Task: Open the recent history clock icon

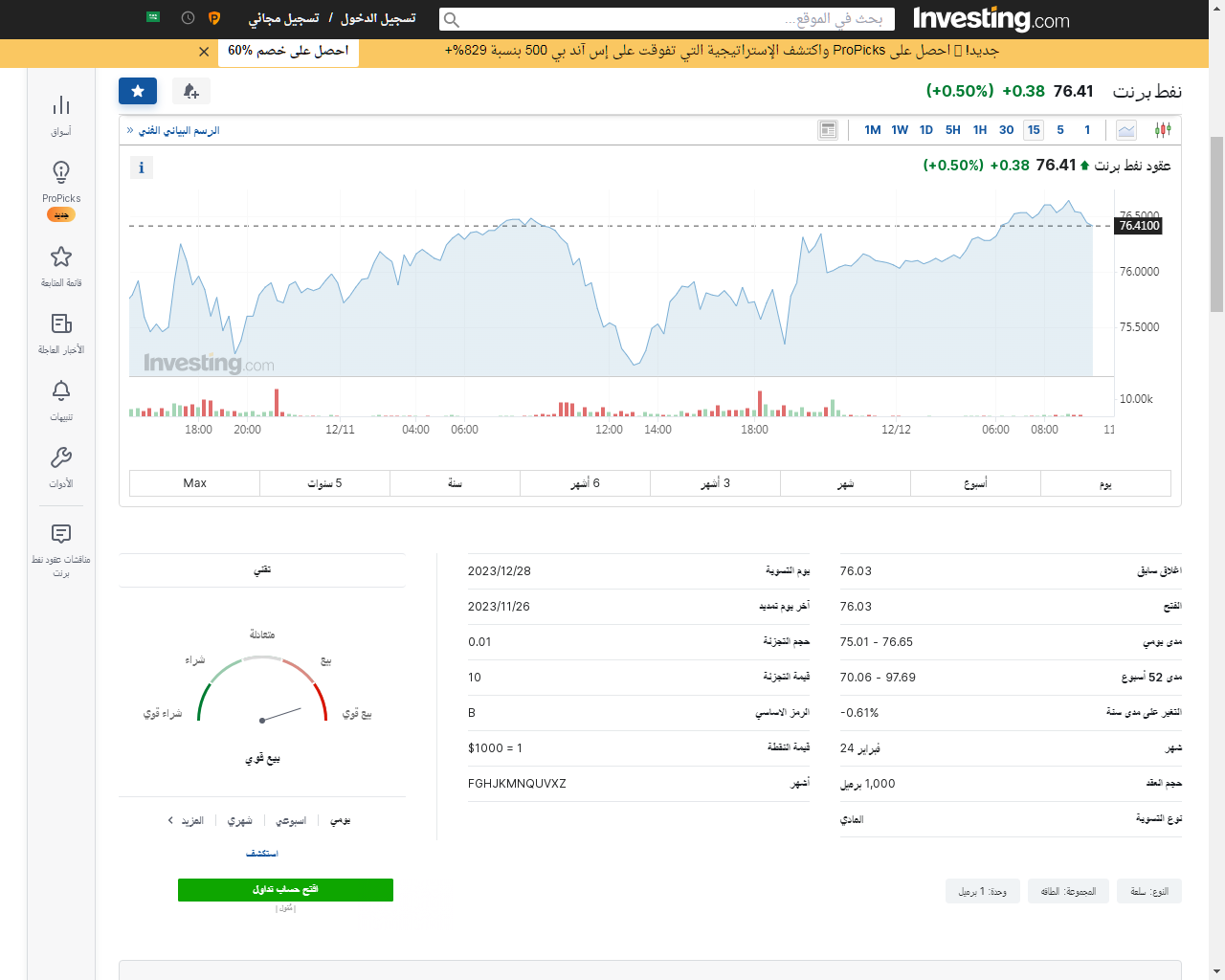Action: point(188,18)
